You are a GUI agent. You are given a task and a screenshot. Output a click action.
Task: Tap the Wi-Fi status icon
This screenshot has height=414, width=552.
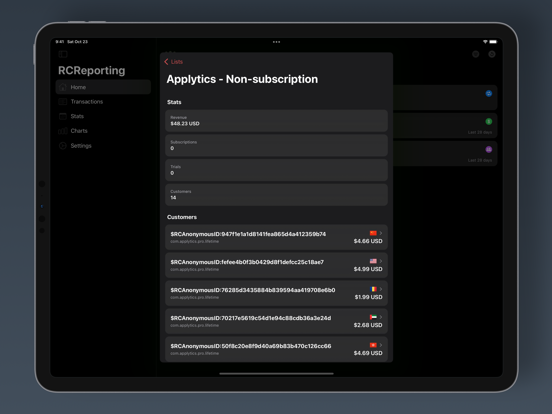point(485,42)
